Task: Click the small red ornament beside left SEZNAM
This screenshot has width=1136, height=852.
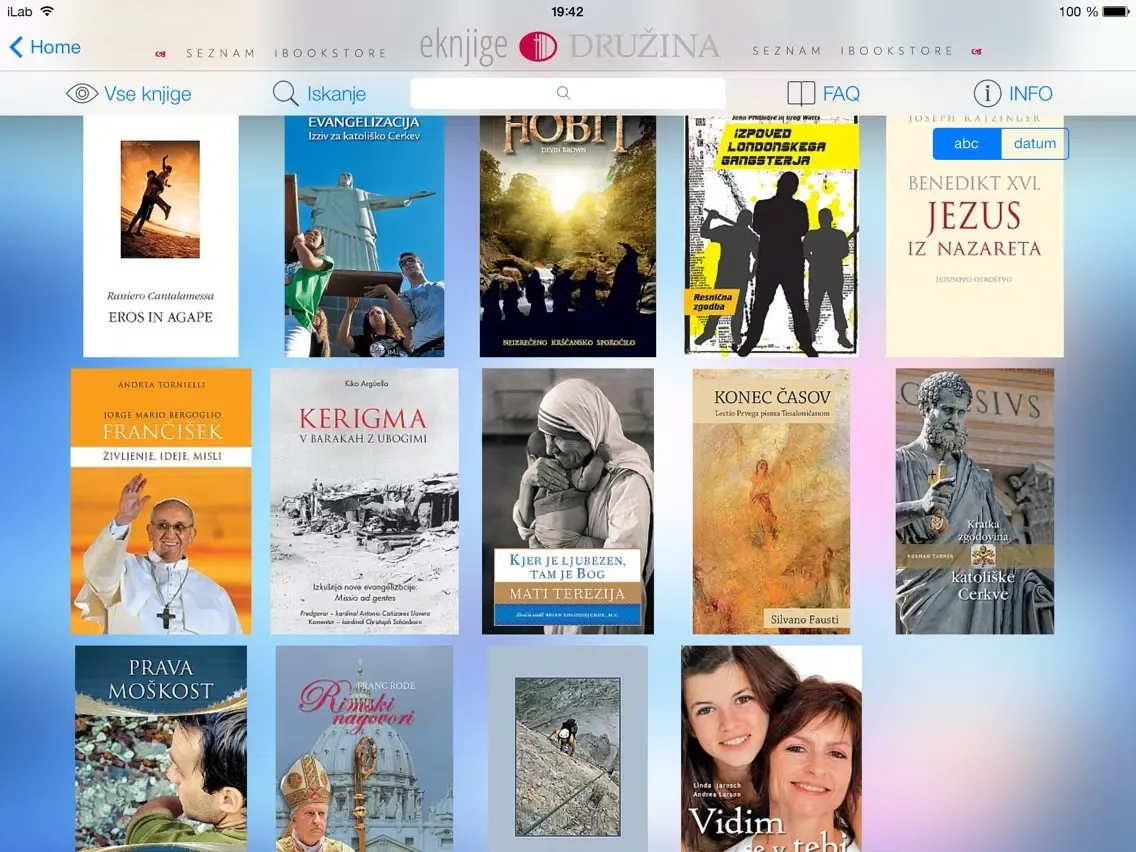Action: [161, 54]
